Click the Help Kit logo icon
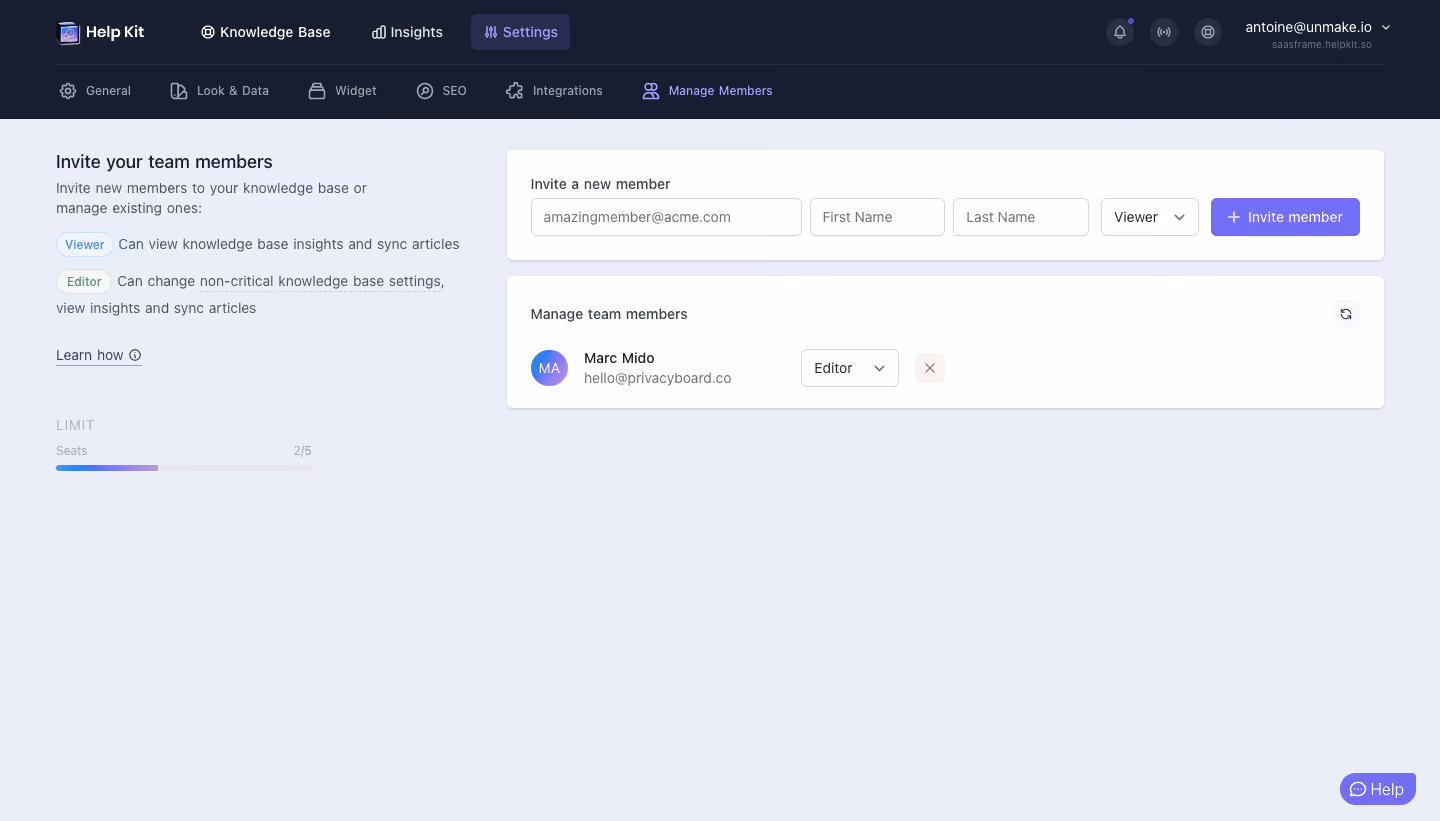Screen dimensions: 1440x821 (x=68, y=32)
